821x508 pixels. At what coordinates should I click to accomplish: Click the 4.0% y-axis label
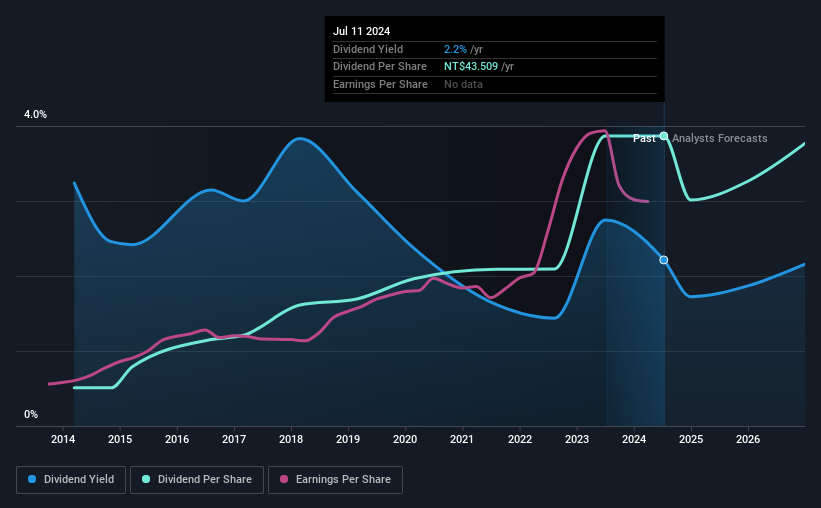coord(35,114)
